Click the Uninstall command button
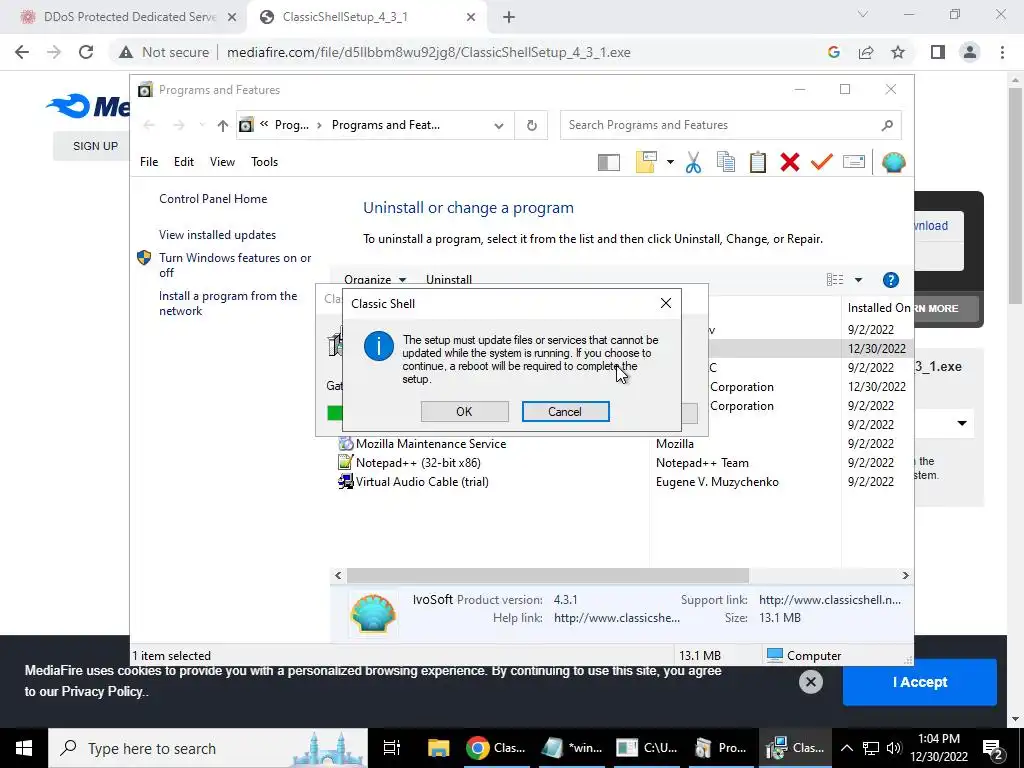The width and height of the screenshot is (1024, 768). pyautogui.click(x=449, y=280)
